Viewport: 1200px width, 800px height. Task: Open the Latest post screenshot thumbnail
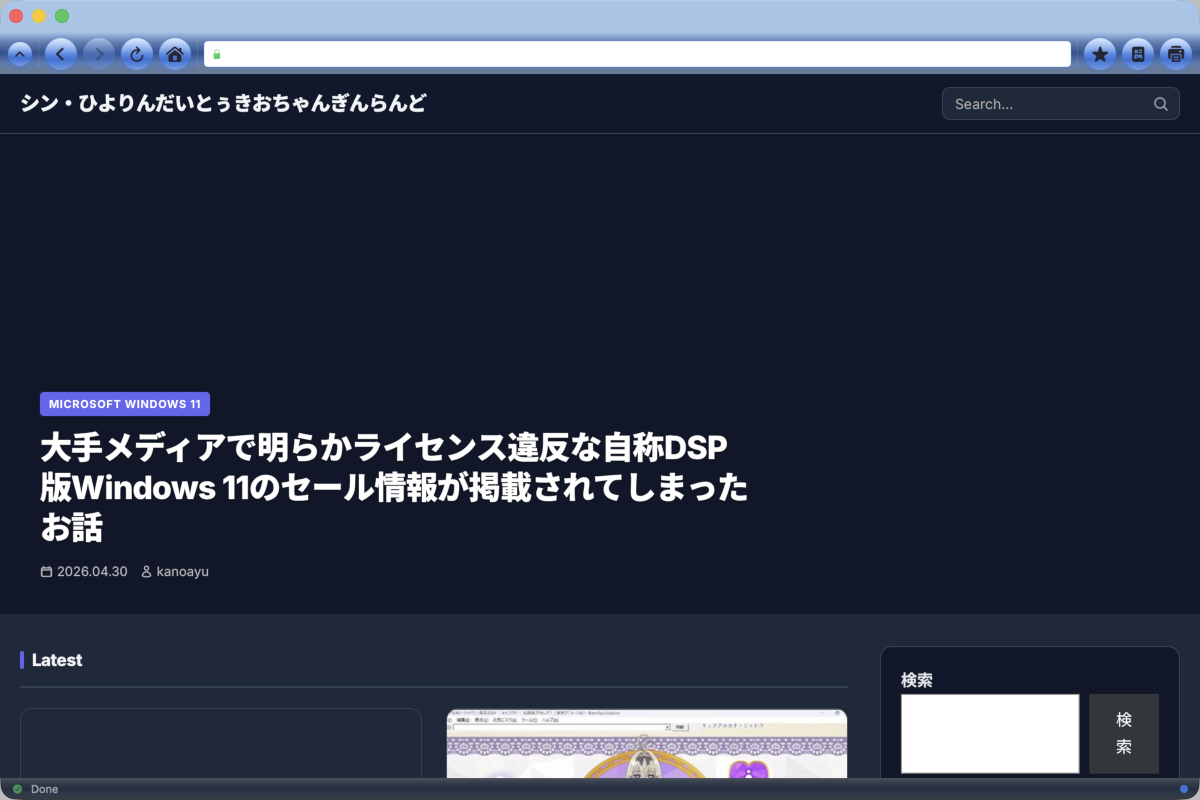647,744
